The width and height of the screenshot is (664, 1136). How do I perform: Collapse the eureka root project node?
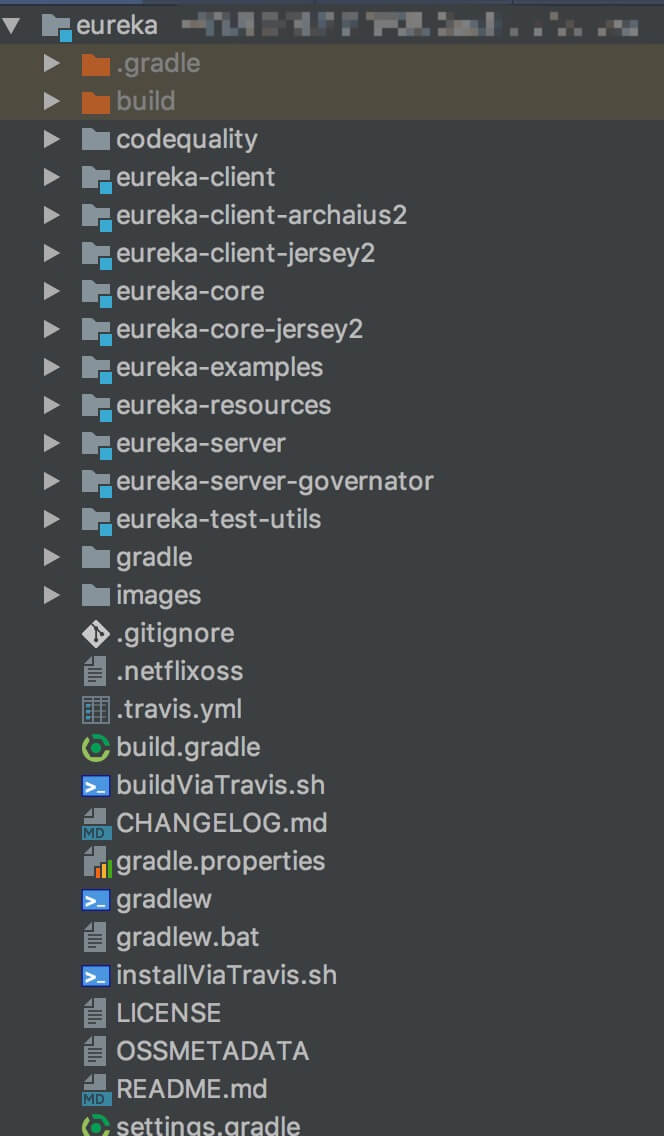tap(12, 26)
